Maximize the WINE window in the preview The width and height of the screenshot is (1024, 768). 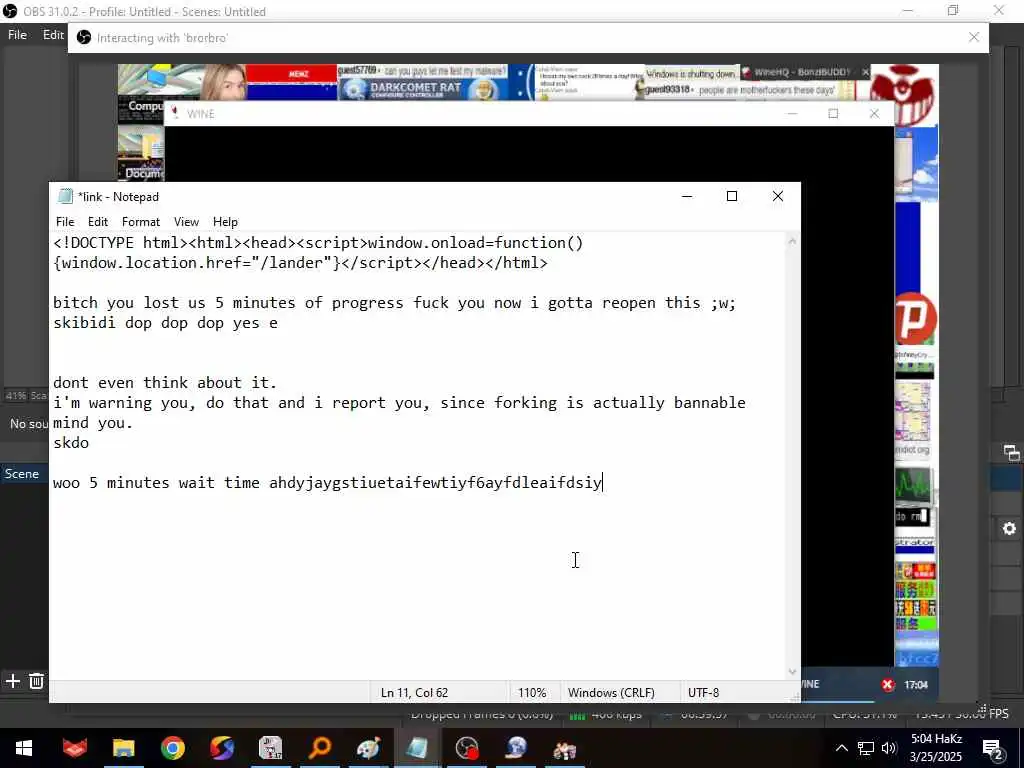tap(833, 114)
